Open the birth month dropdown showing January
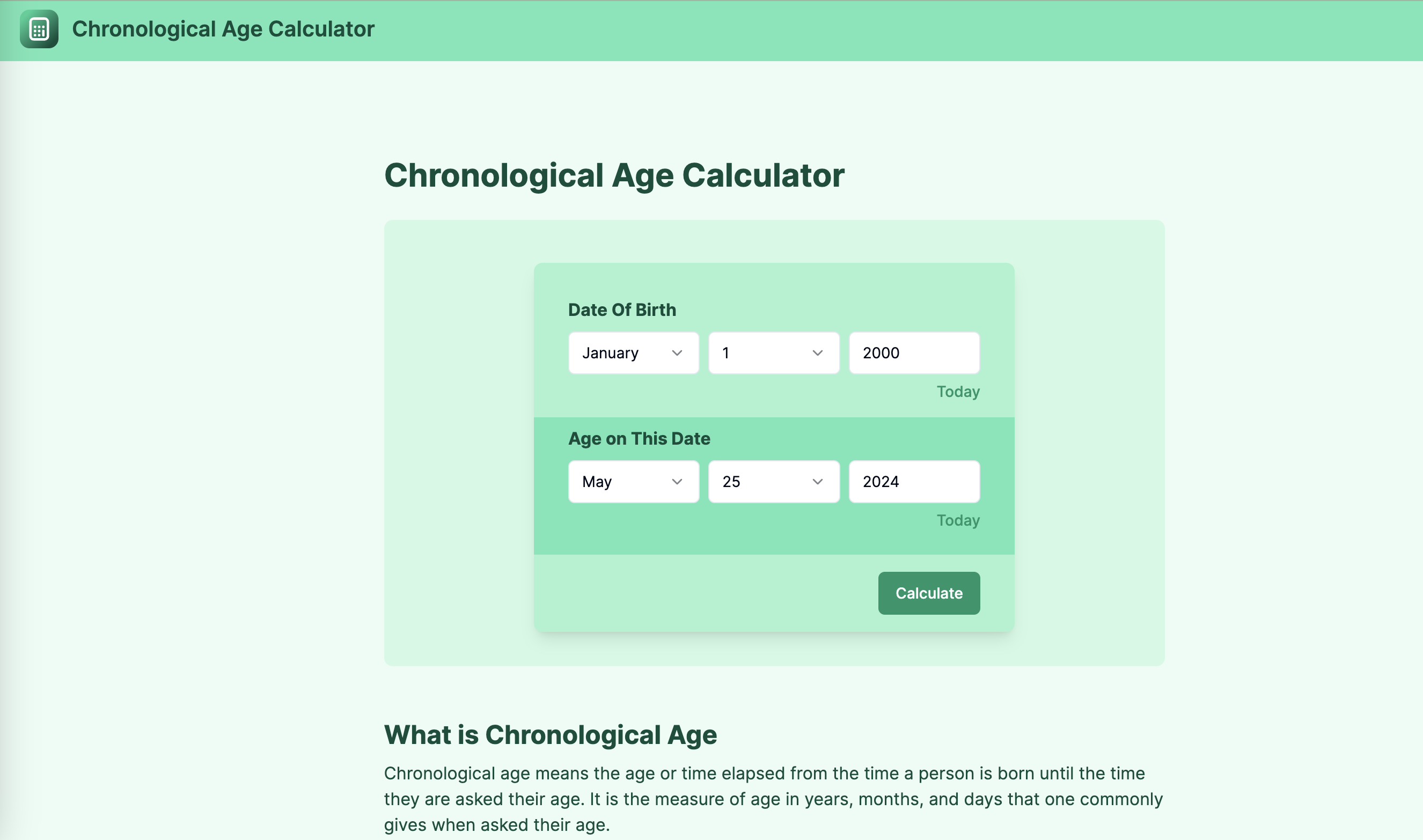The height and width of the screenshot is (840, 1423). click(x=633, y=352)
